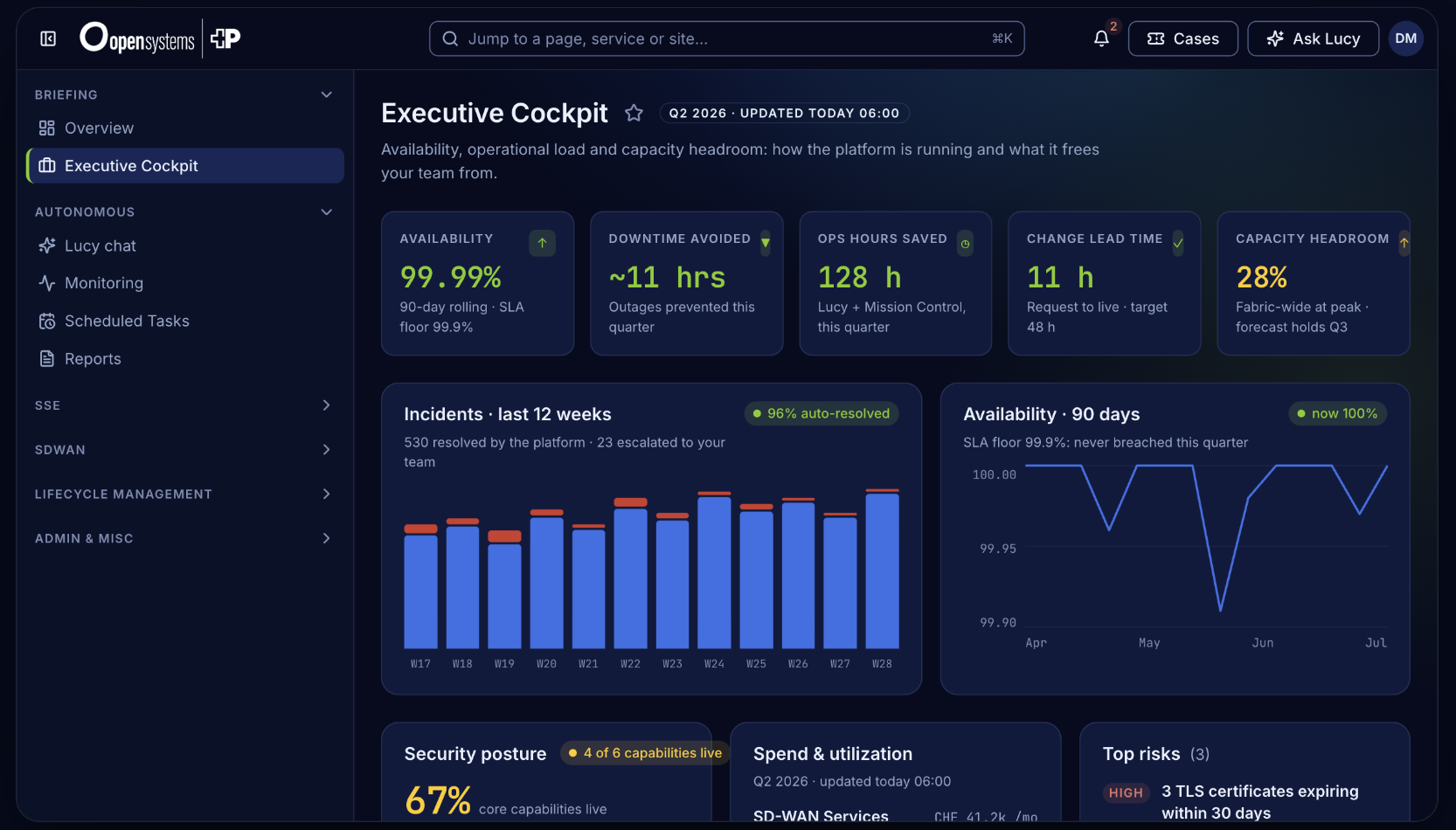This screenshot has height=830, width=1456.
Task: Expand the SDWAN section
Action: point(326,449)
